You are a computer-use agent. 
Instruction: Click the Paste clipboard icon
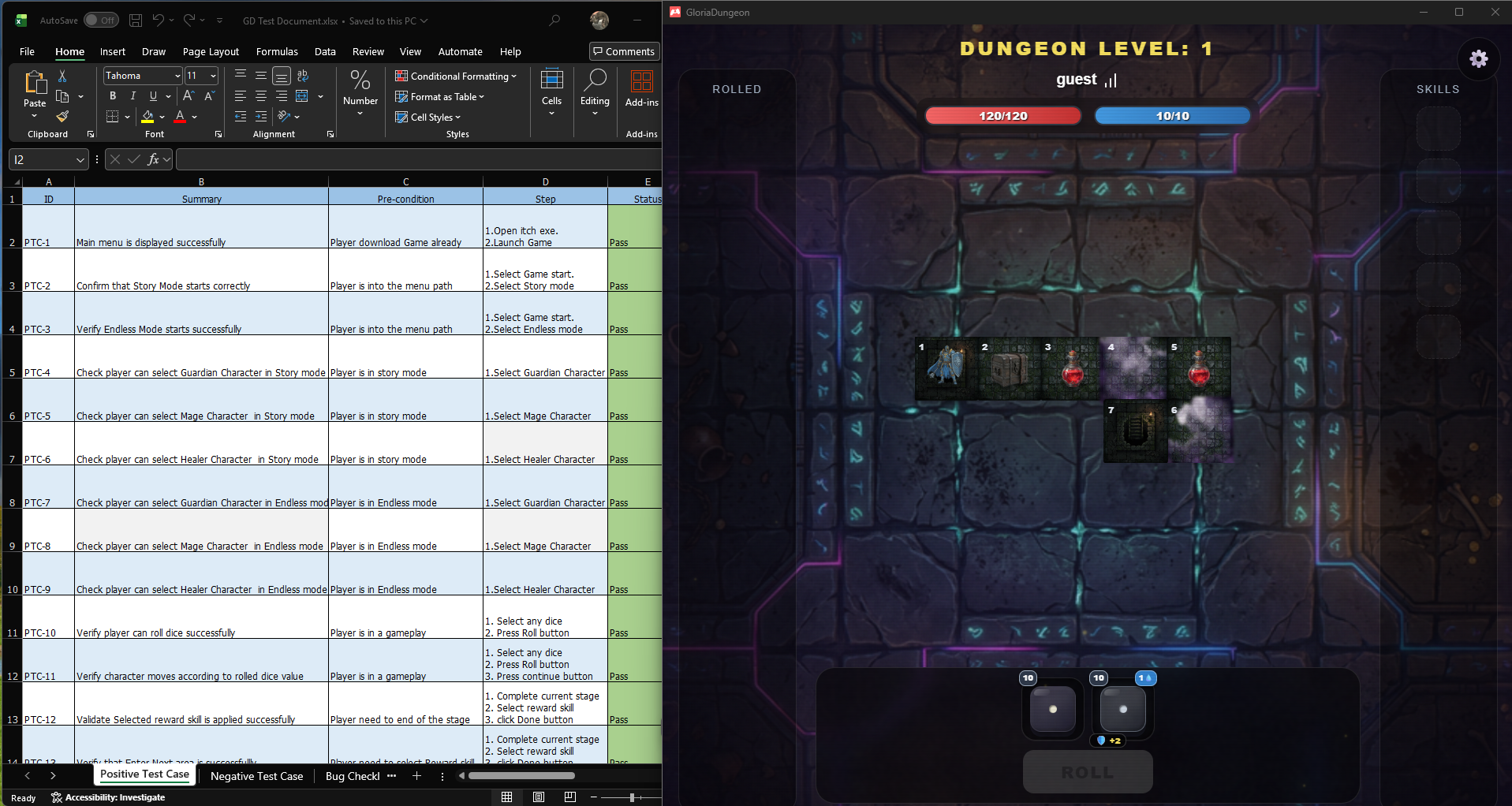tap(35, 83)
